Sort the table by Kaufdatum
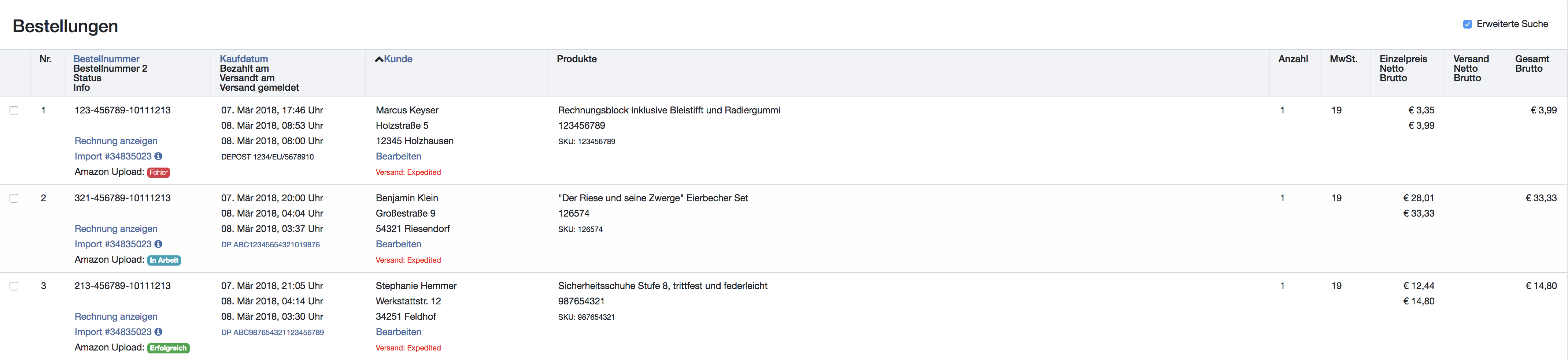This screenshot has height=360, width=1568. (244, 59)
